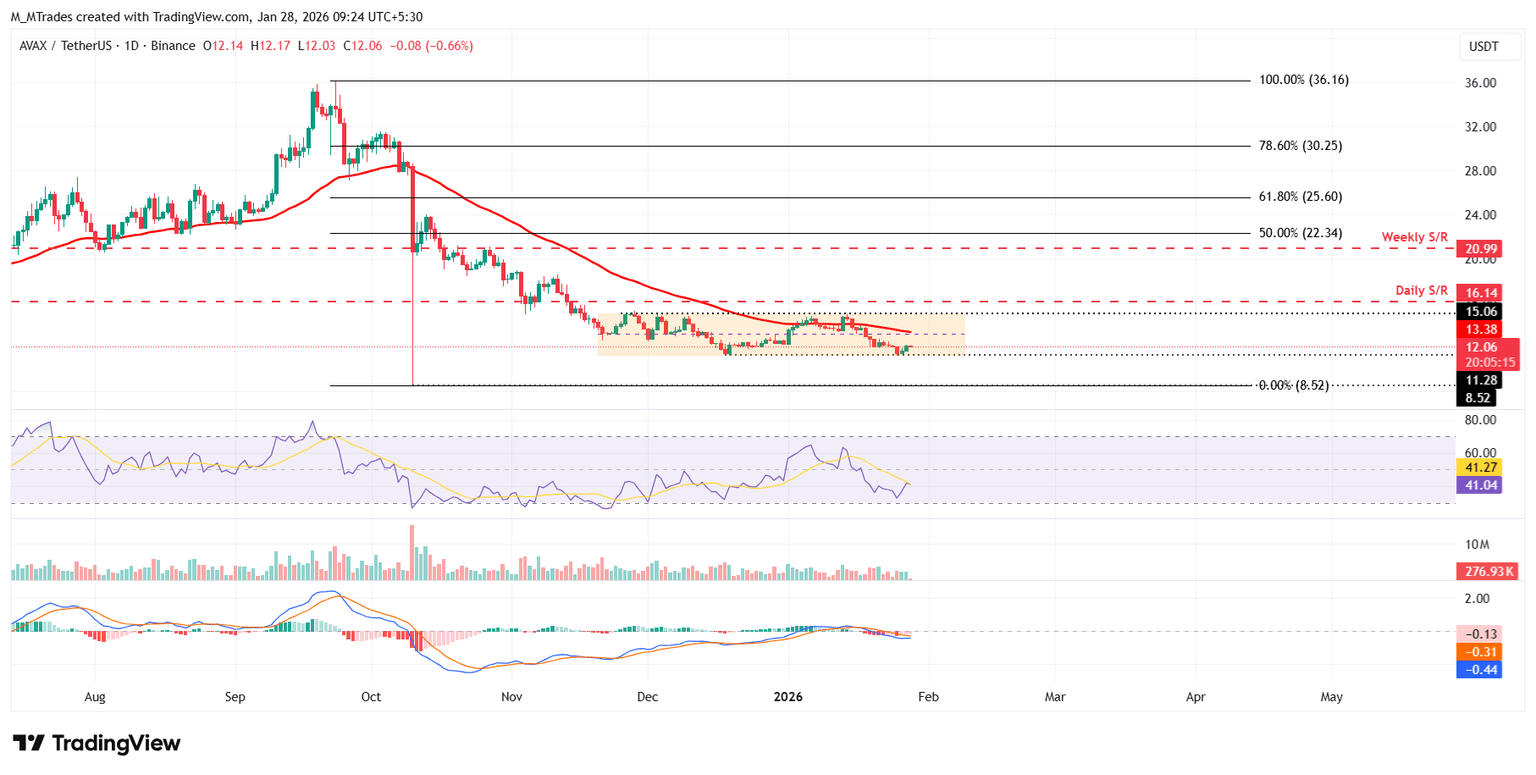This screenshot has height=775, width=1536.
Task: Click the purple RSI 41.04 value tag
Action: point(1475,484)
